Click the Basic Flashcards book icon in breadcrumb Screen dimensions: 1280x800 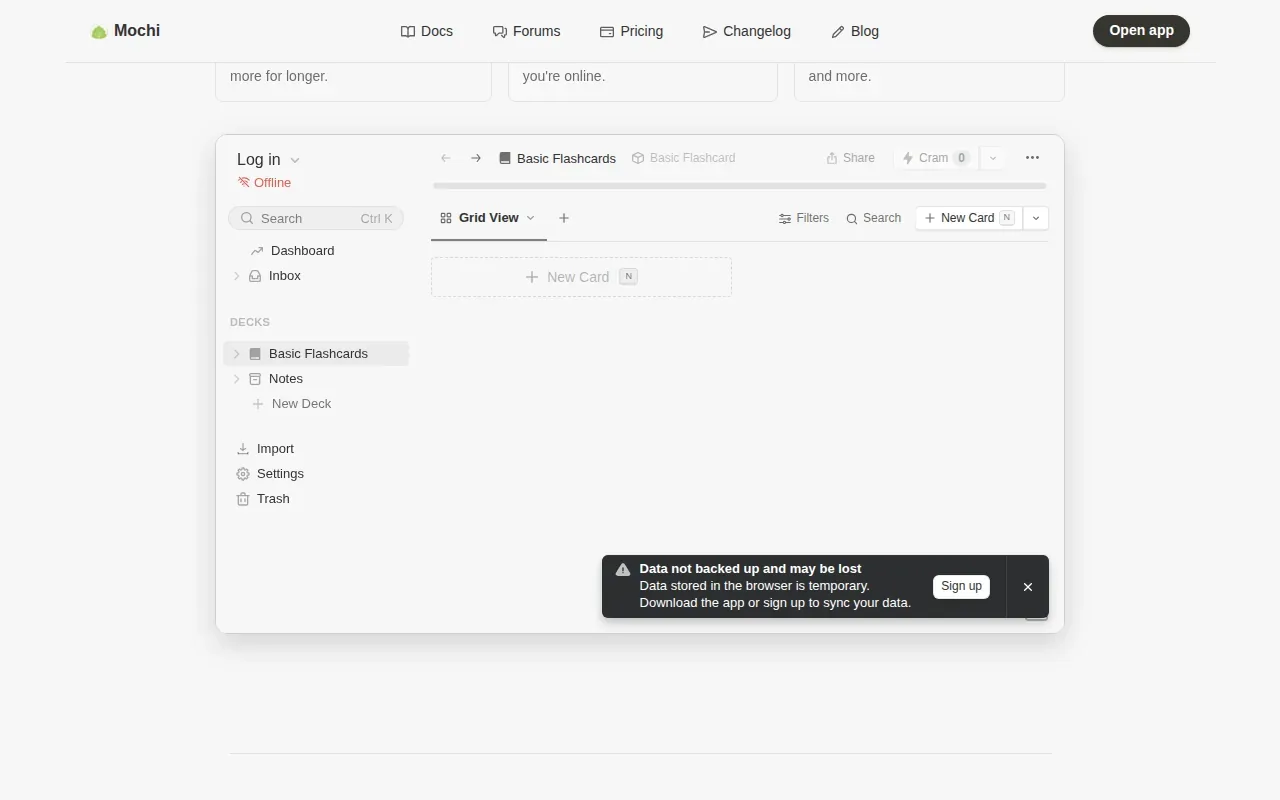click(x=505, y=158)
